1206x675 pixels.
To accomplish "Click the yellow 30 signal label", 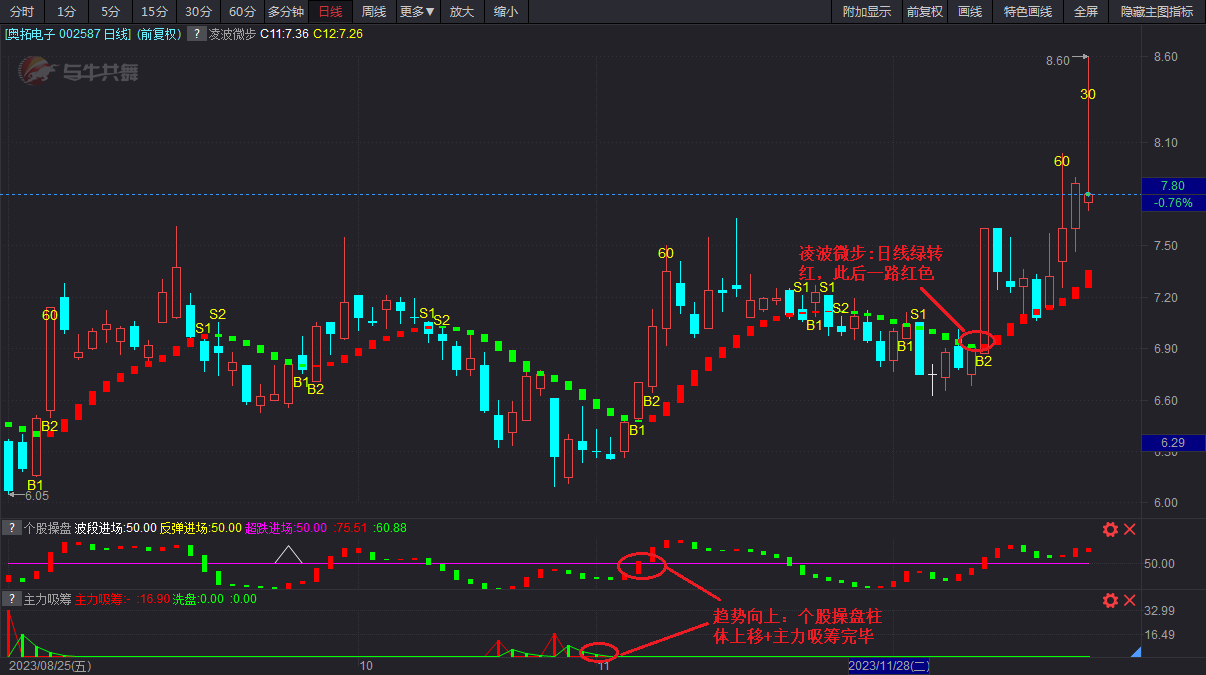I will (x=1088, y=95).
